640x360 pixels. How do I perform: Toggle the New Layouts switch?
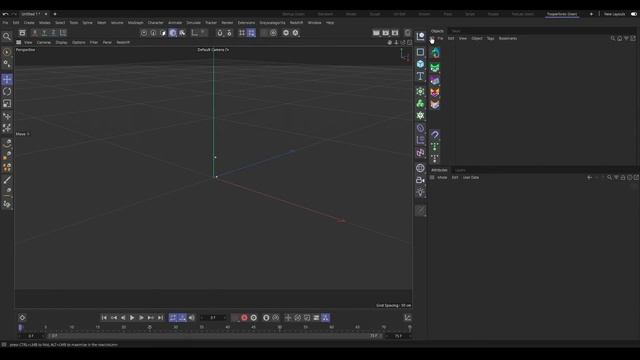click(634, 14)
